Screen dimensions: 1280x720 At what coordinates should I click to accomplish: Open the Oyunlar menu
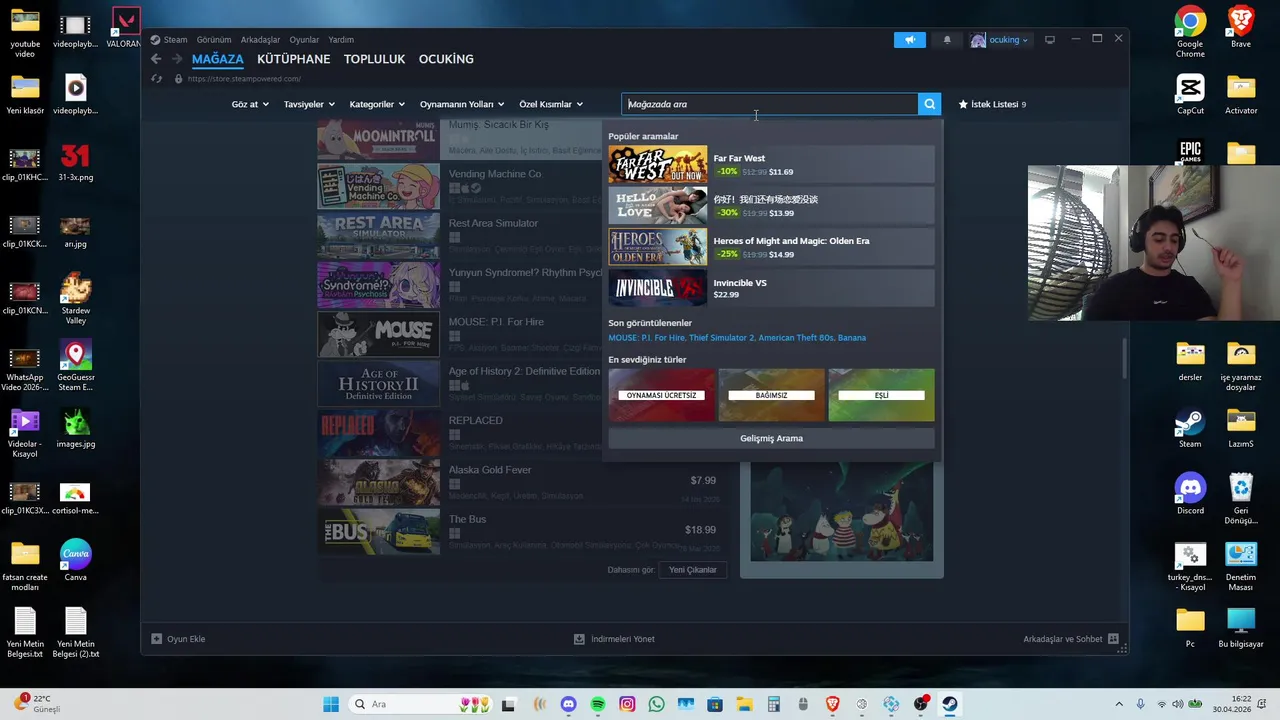pos(304,40)
